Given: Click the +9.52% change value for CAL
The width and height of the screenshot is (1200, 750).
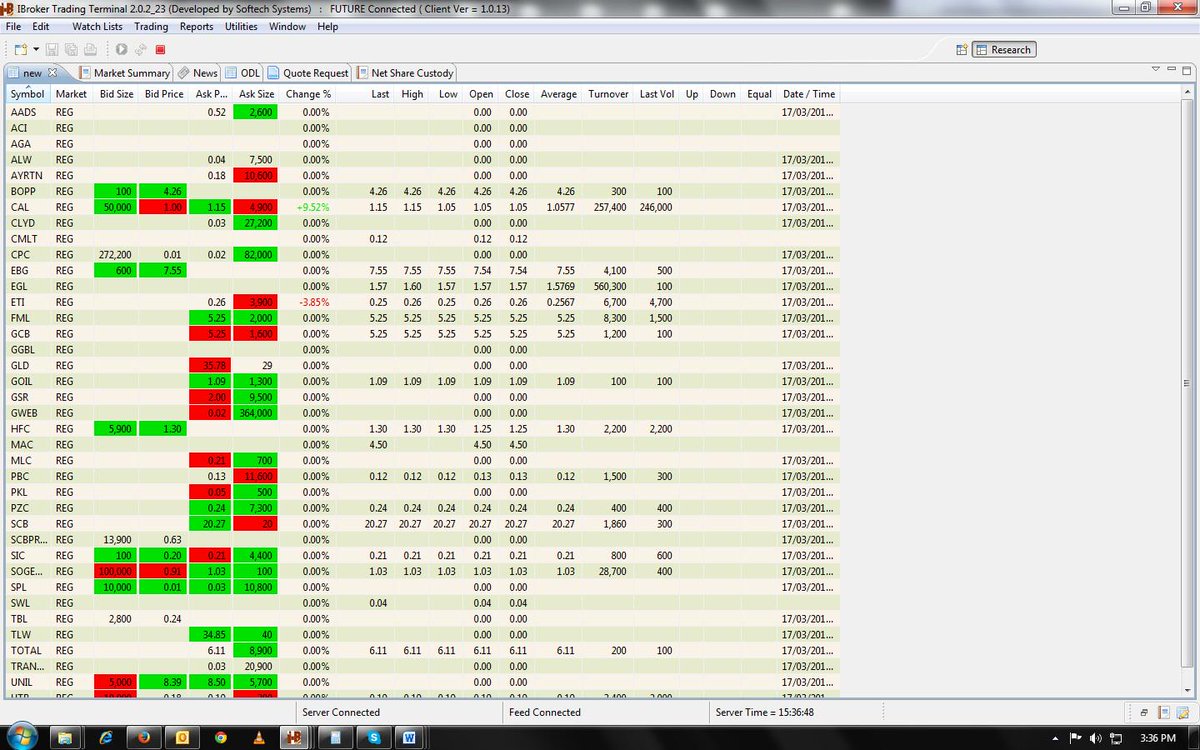Looking at the screenshot, I should pos(312,207).
